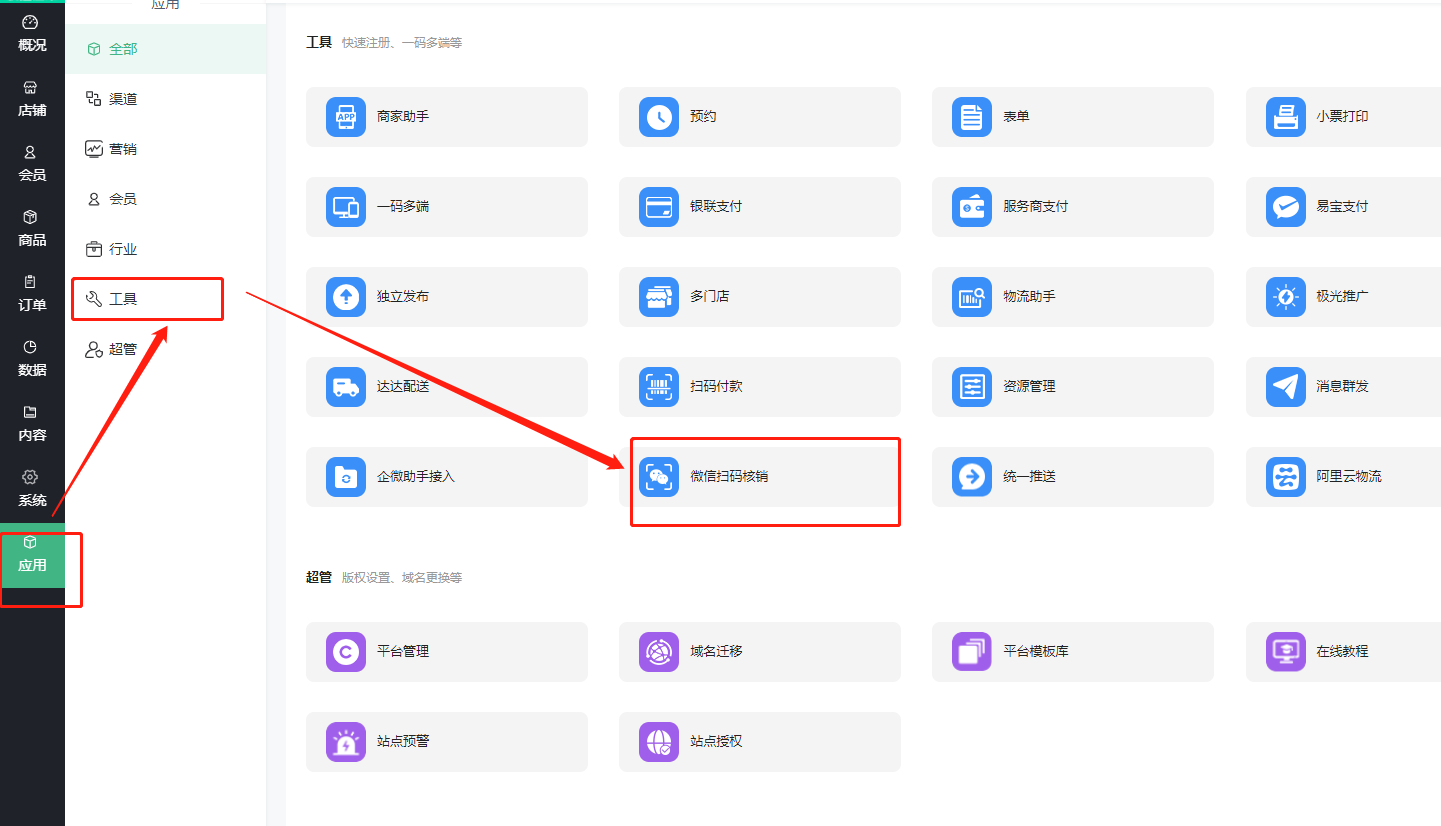Viewport: 1441px width, 826px height.
Task: Click the 快速注册、一码多端等 description
Action: point(402,43)
